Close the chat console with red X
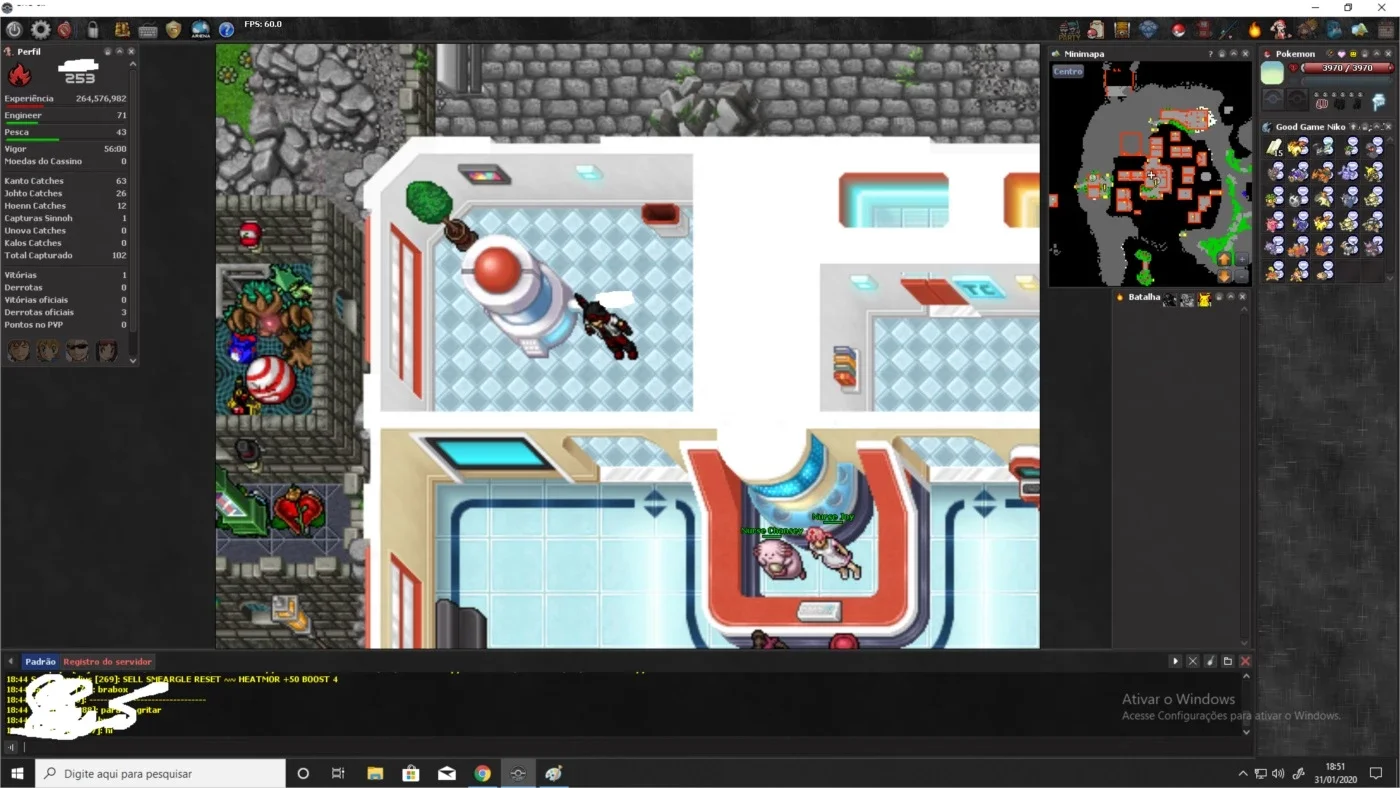This screenshot has width=1400, height=788. [x=1245, y=661]
